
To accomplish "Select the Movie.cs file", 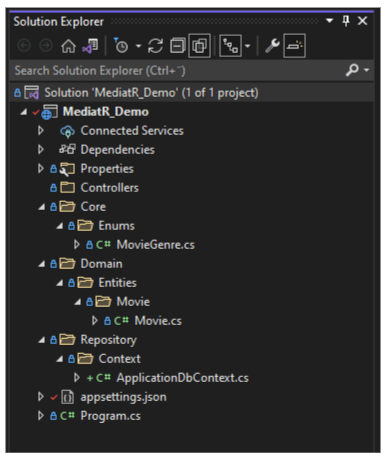I will [x=158, y=321].
